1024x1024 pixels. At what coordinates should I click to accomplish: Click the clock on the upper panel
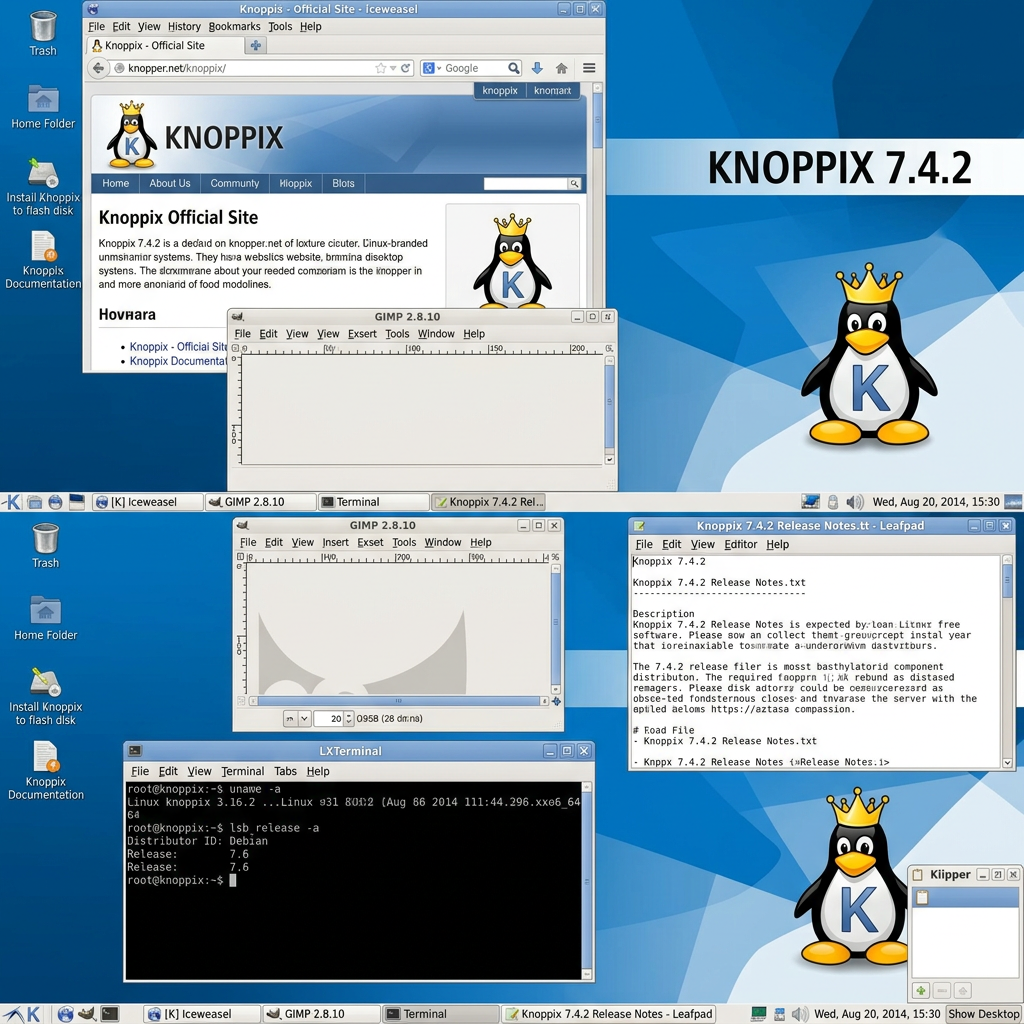[936, 502]
